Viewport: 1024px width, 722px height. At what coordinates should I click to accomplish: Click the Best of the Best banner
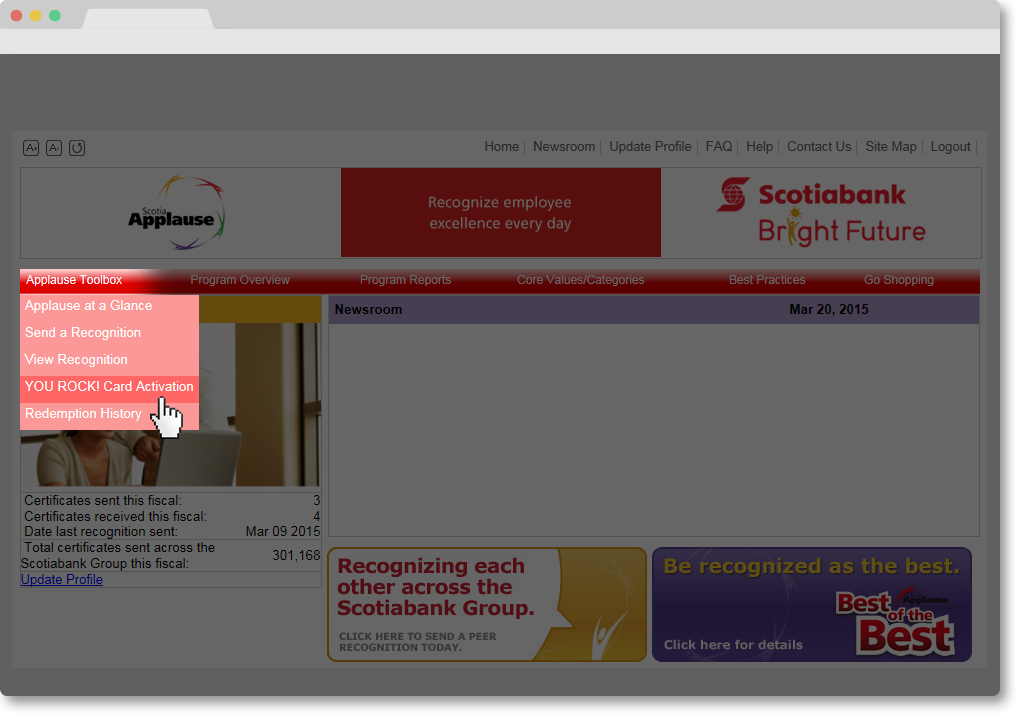click(812, 604)
